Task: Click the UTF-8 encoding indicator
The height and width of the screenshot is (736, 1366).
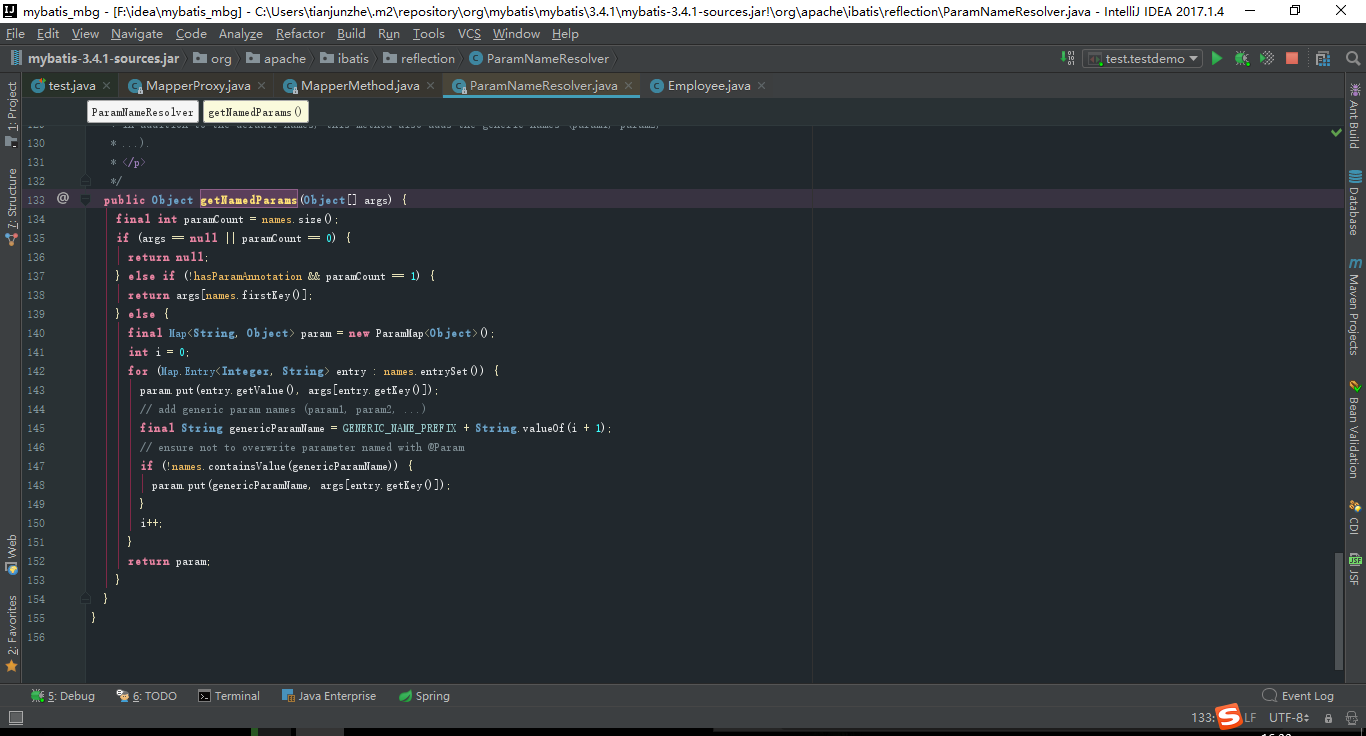Action: 1286,717
